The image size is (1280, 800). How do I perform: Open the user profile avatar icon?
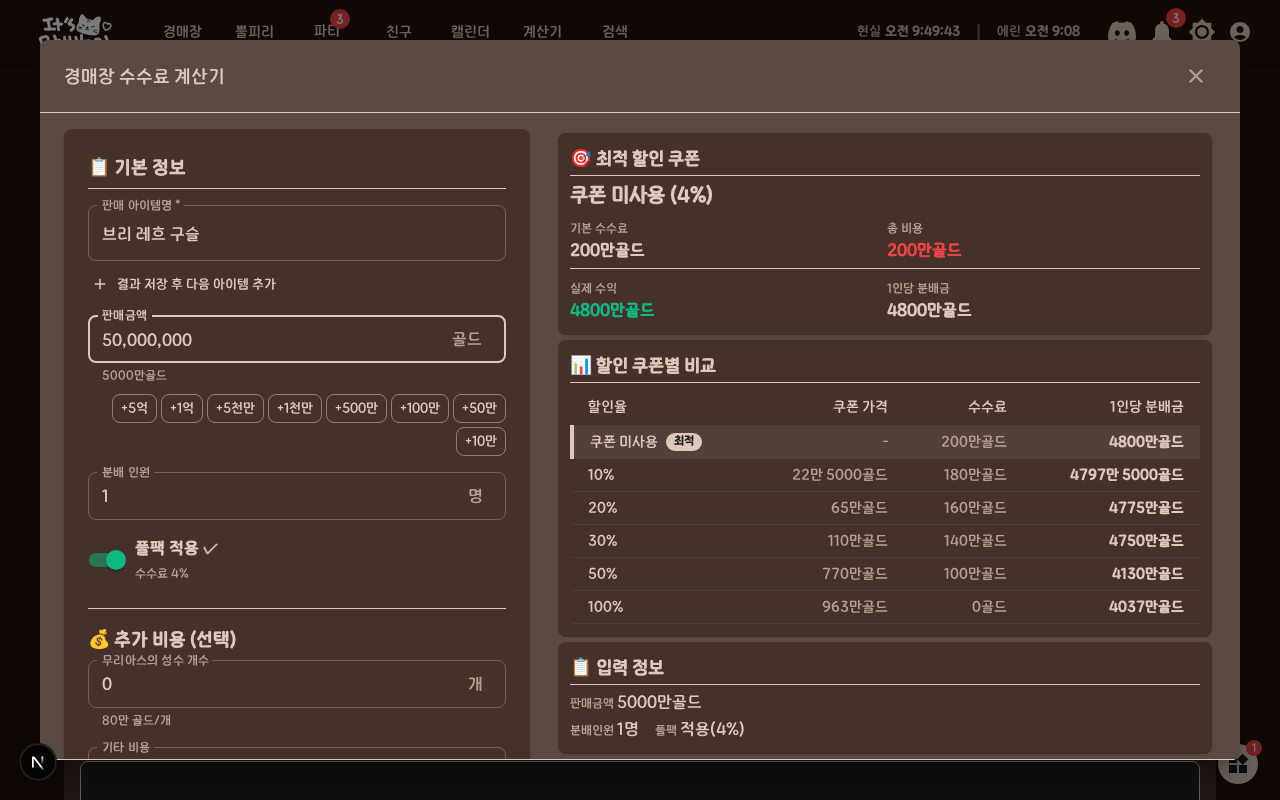click(x=1240, y=32)
